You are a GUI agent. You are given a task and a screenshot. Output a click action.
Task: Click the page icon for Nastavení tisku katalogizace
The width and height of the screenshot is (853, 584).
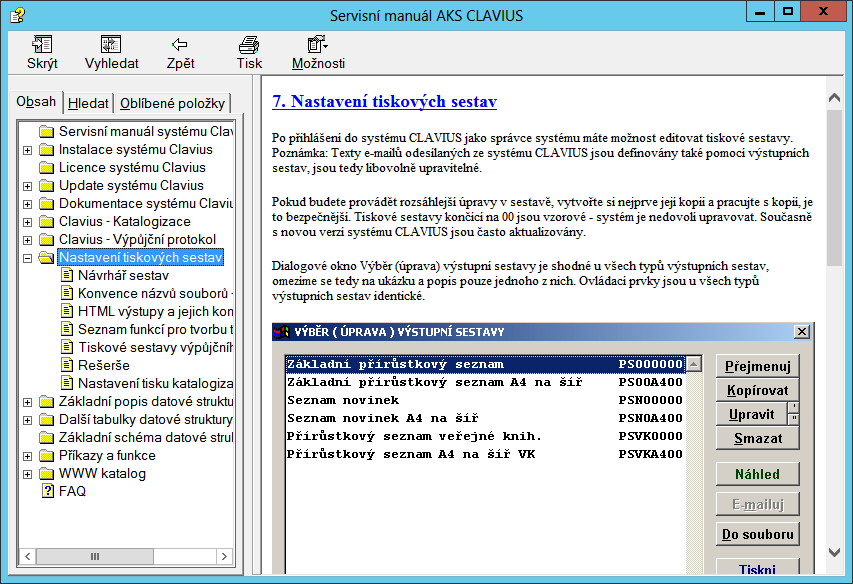pos(67,383)
